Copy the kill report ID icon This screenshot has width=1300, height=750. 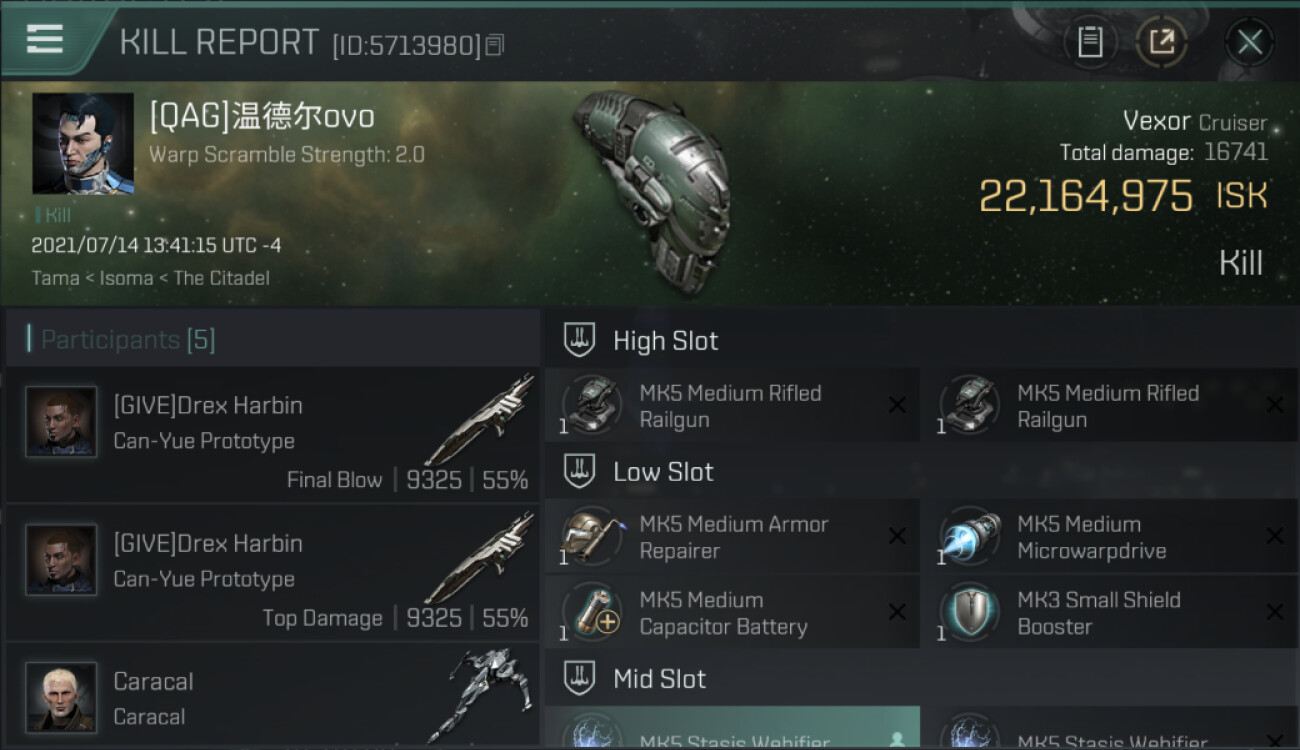[x=495, y=45]
